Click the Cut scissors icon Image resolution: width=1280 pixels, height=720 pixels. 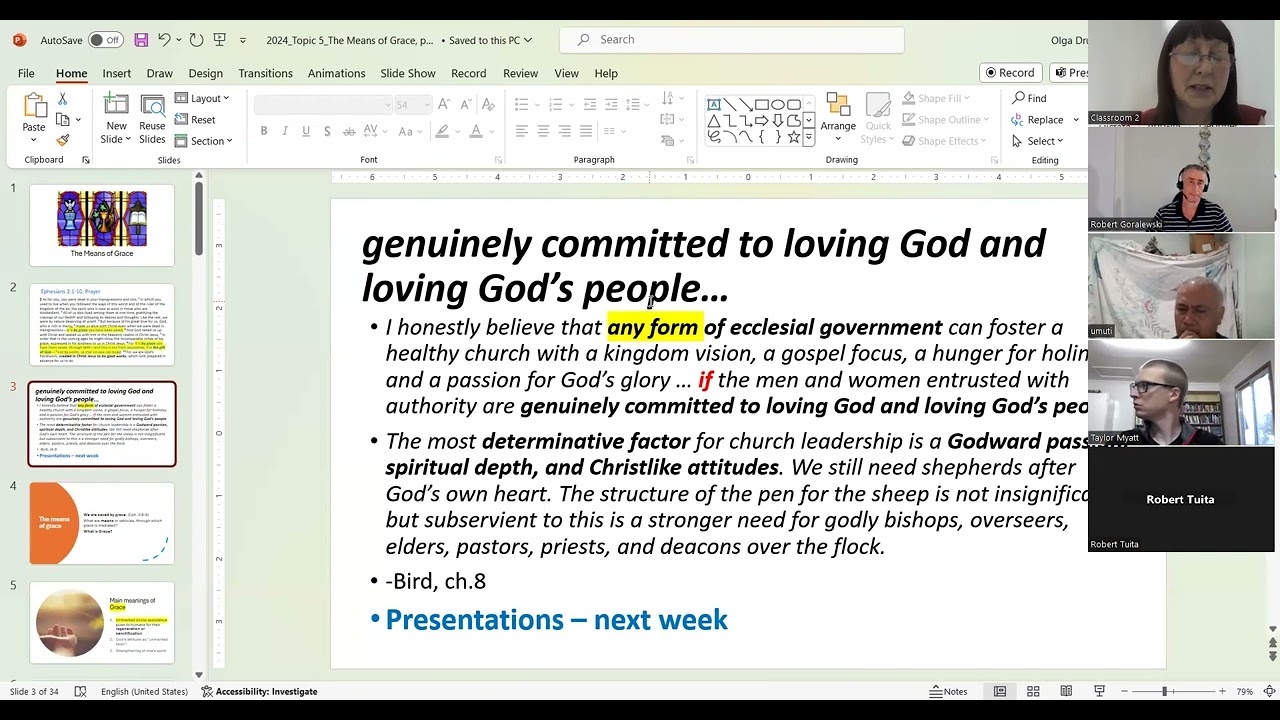62,99
